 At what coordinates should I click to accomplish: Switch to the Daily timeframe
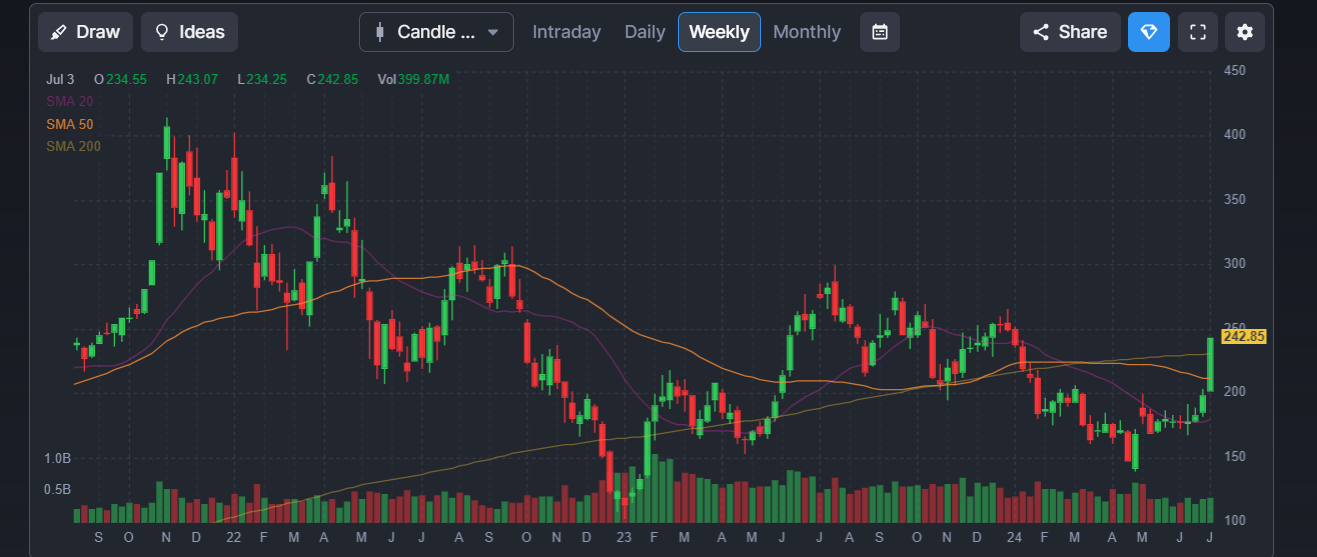coord(645,32)
